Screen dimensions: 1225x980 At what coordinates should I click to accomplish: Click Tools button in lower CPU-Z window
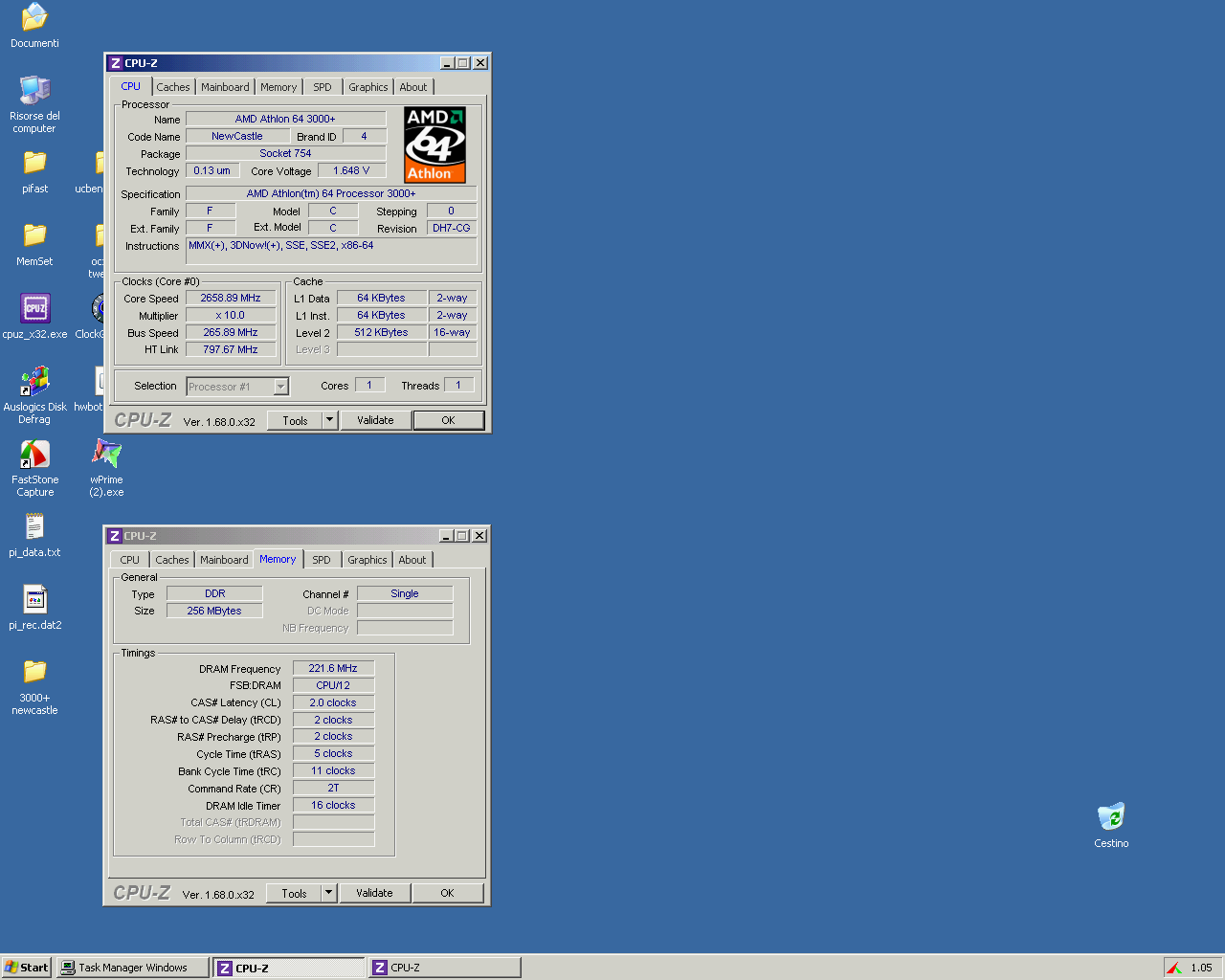click(294, 893)
